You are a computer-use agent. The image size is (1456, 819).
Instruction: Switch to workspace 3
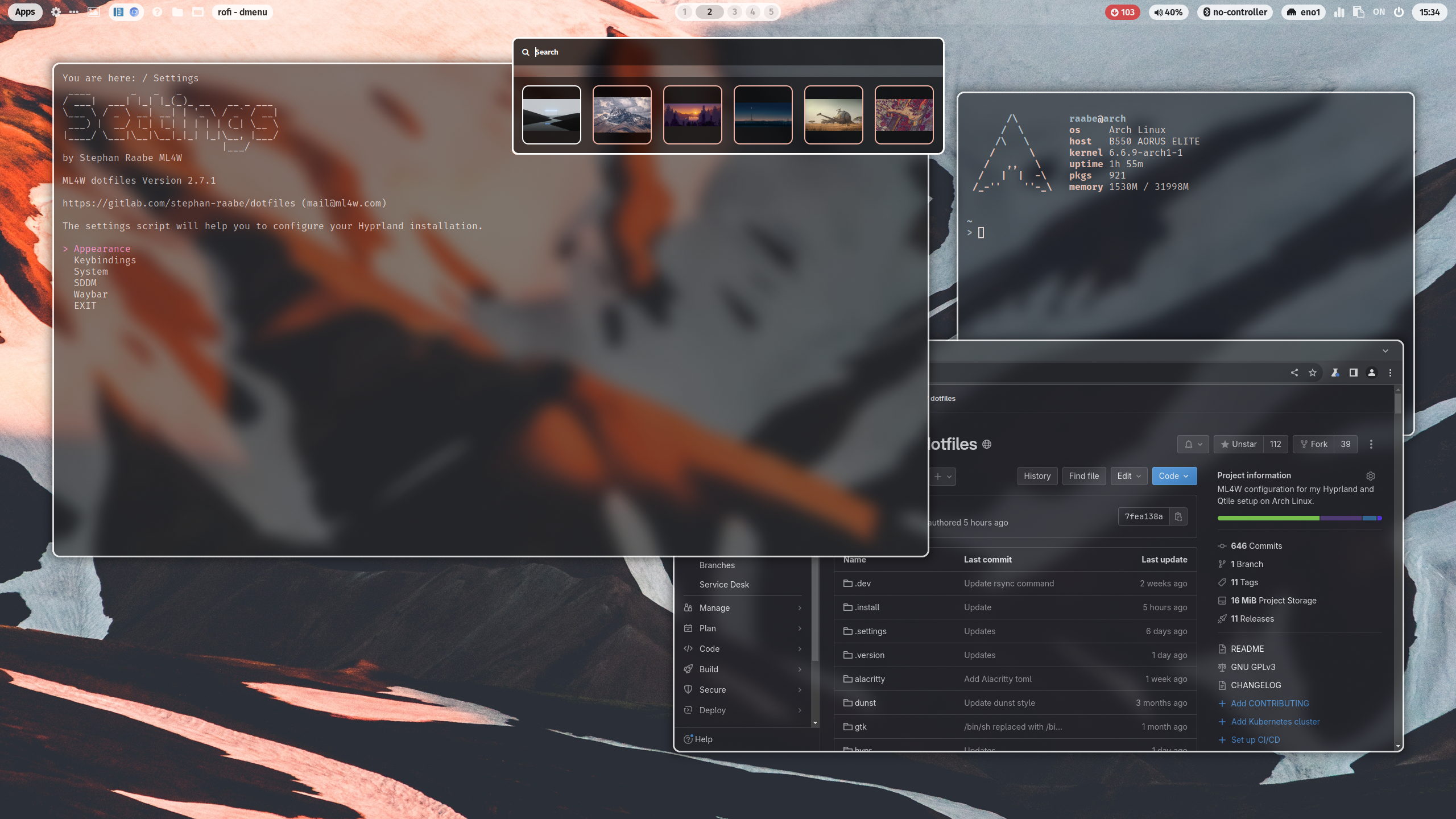point(734,12)
